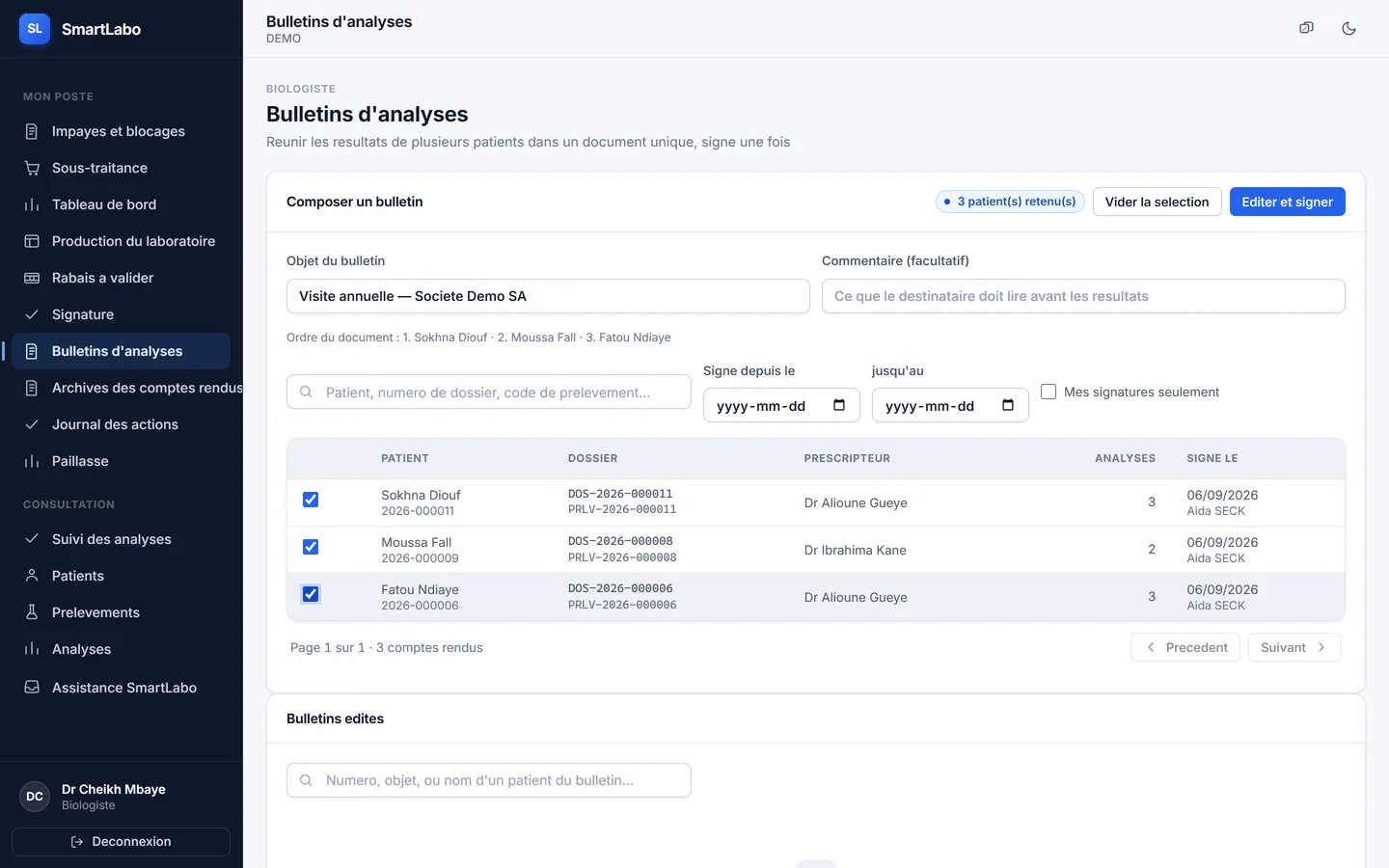The image size is (1389, 868).
Task: Click the Objet du bulletin input field
Action: point(548,296)
